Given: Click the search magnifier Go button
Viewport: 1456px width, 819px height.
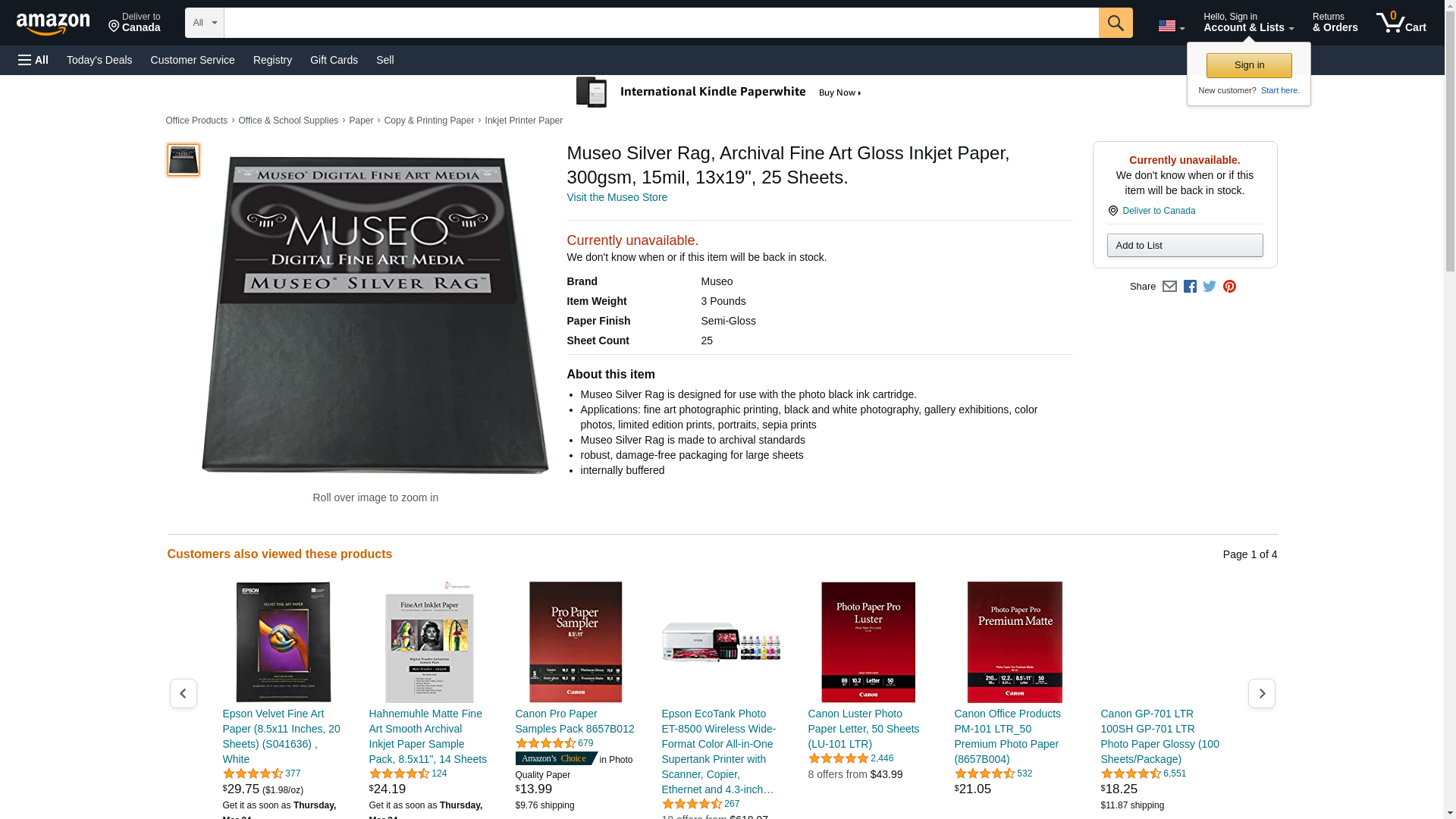Looking at the screenshot, I should 1115,23.
